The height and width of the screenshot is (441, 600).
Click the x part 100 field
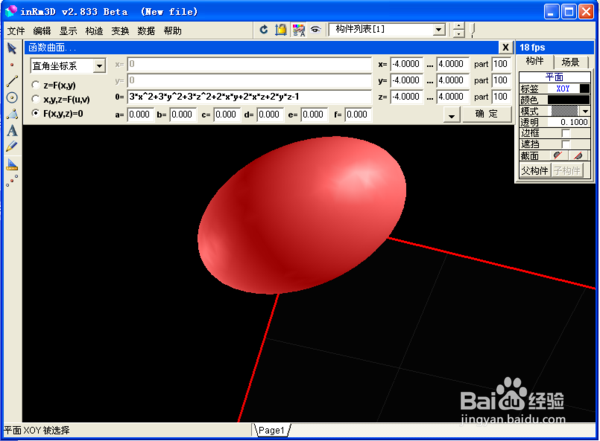coord(501,64)
